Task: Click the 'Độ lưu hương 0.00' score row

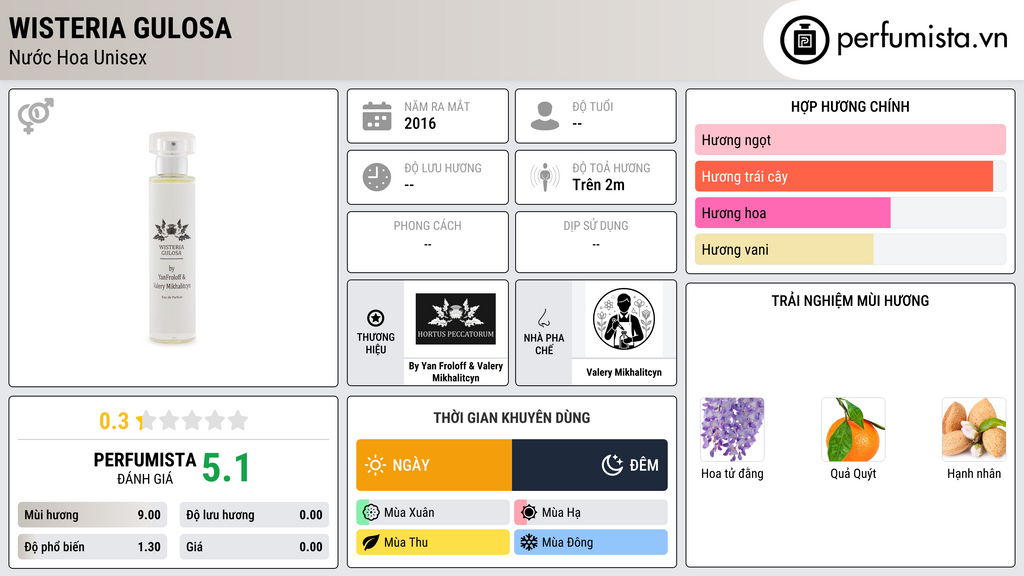Action: [254, 515]
